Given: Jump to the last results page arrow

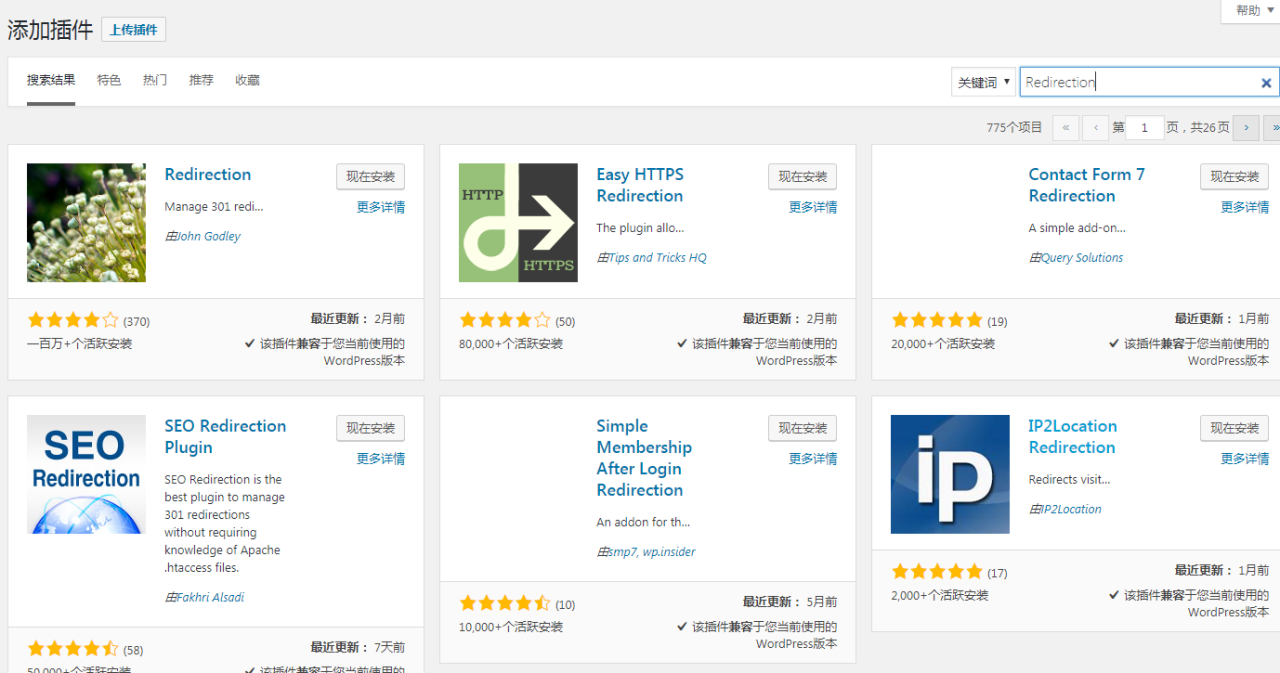Looking at the screenshot, I should pyautogui.click(x=1273, y=128).
